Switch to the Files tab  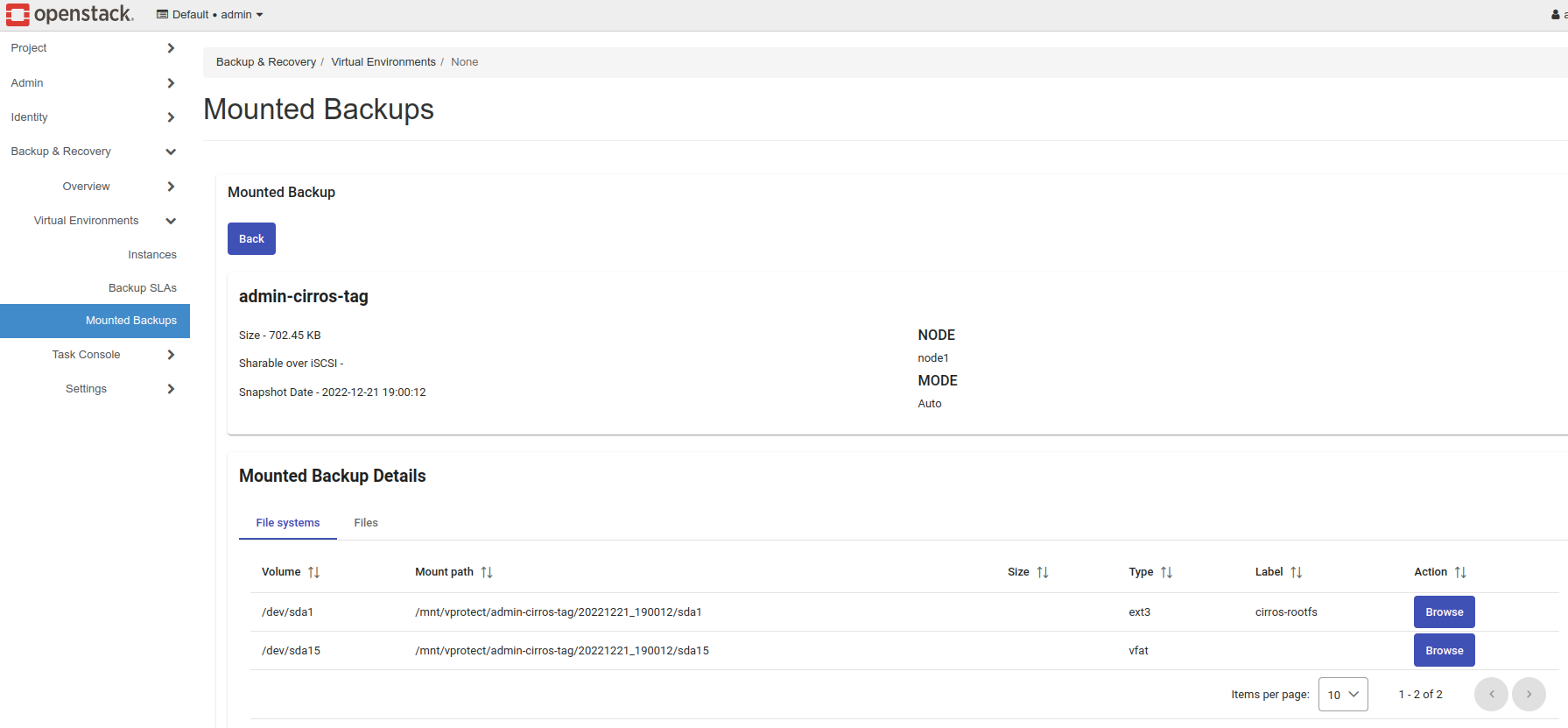pyautogui.click(x=366, y=523)
